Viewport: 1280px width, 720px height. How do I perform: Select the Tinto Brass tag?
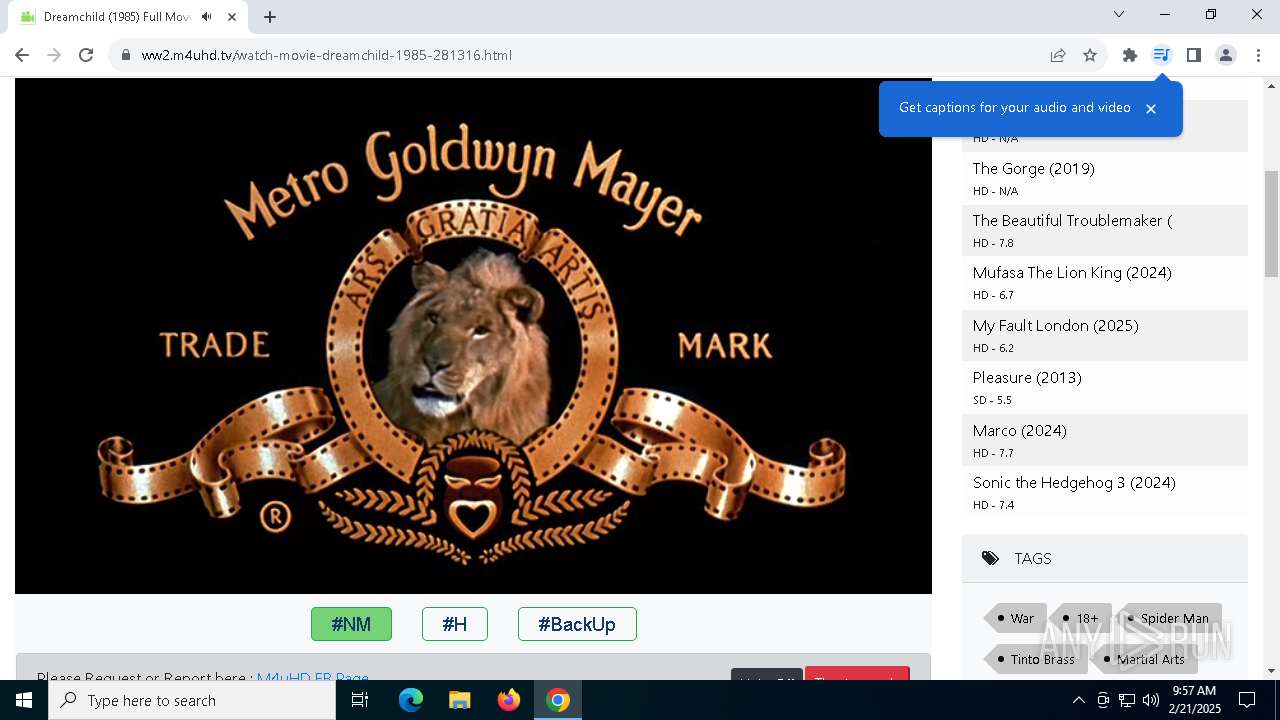[x=1035, y=659]
